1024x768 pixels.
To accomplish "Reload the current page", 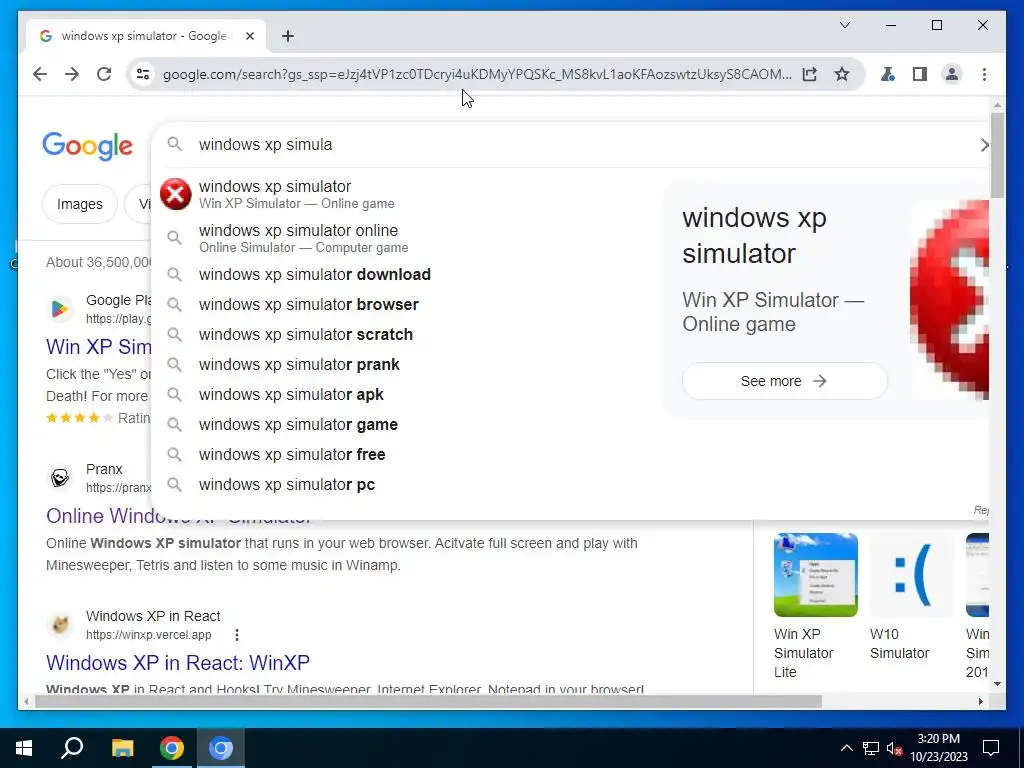I will [x=104, y=74].
